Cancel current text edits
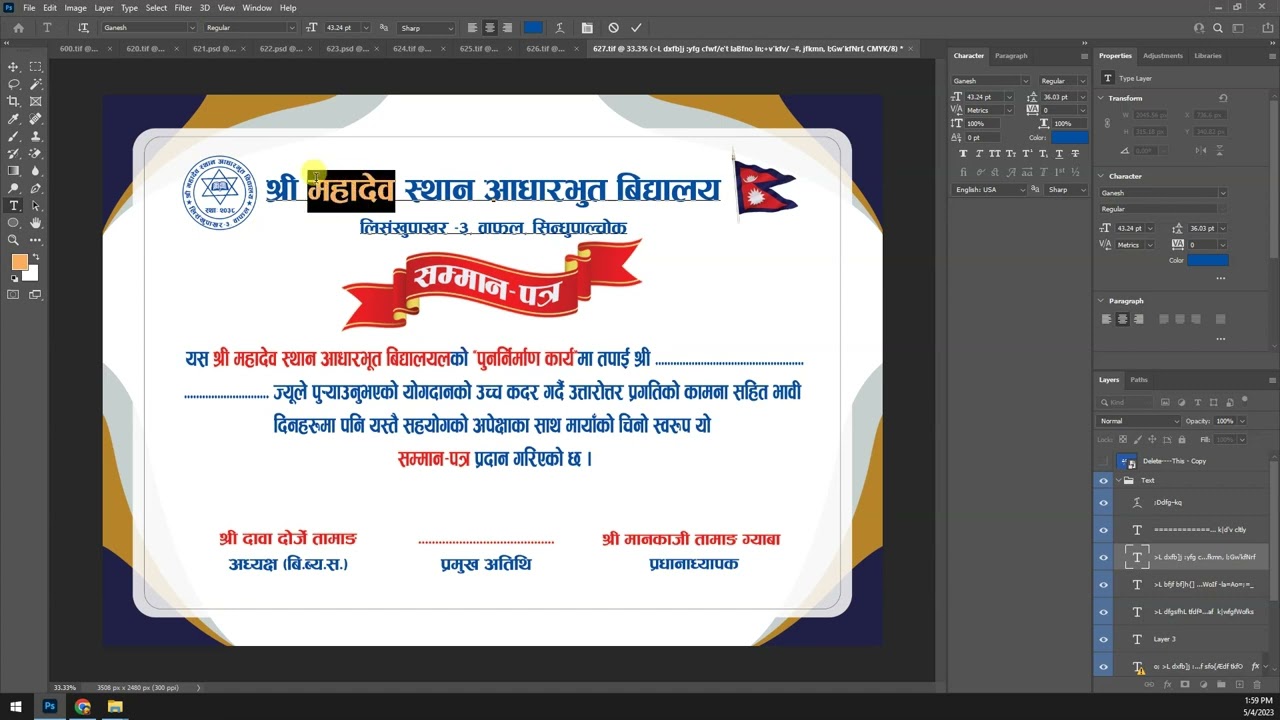Viewport: 1280px width, 720px height. pos(613,28)
